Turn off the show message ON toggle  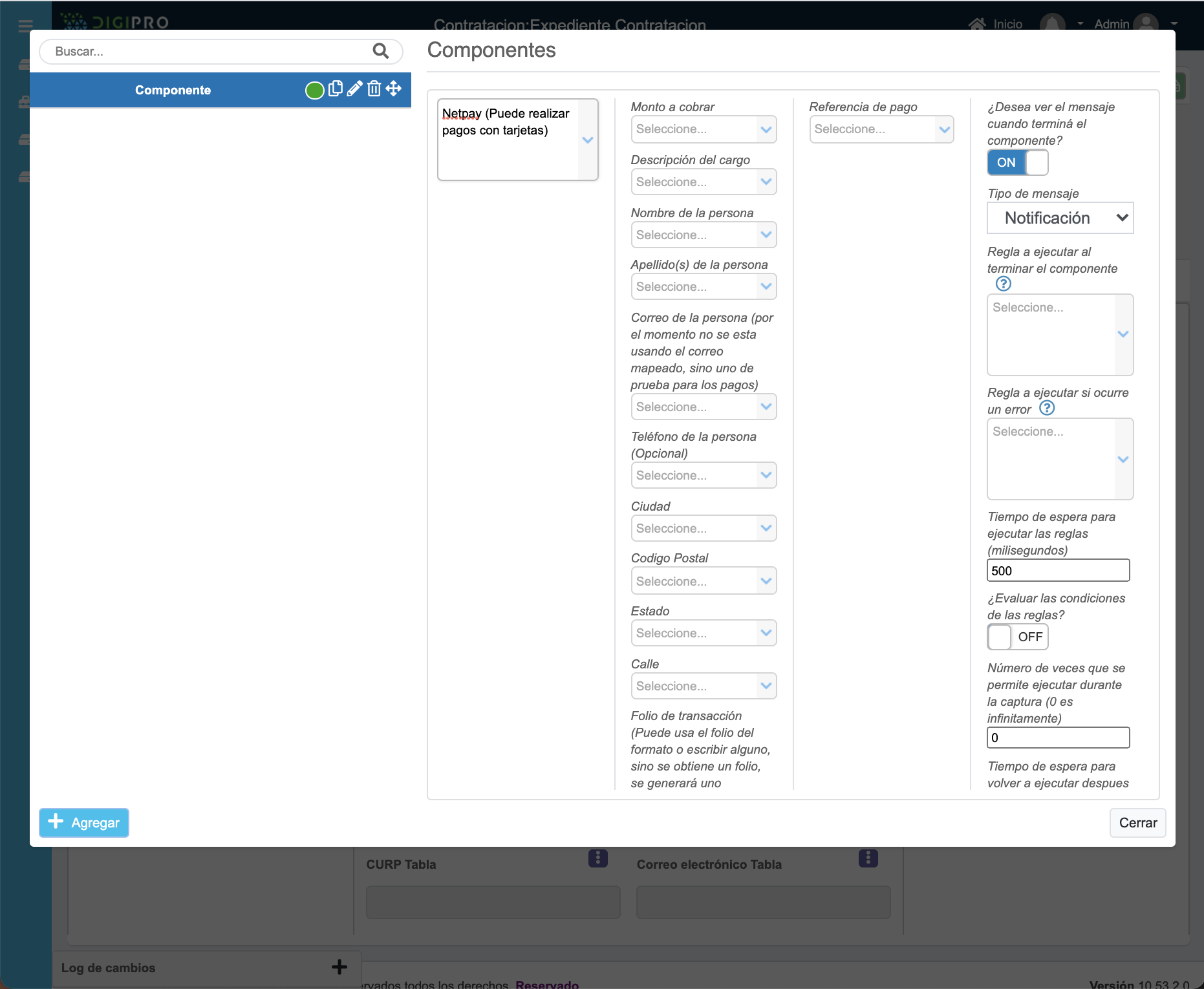tap(1017, 162)
